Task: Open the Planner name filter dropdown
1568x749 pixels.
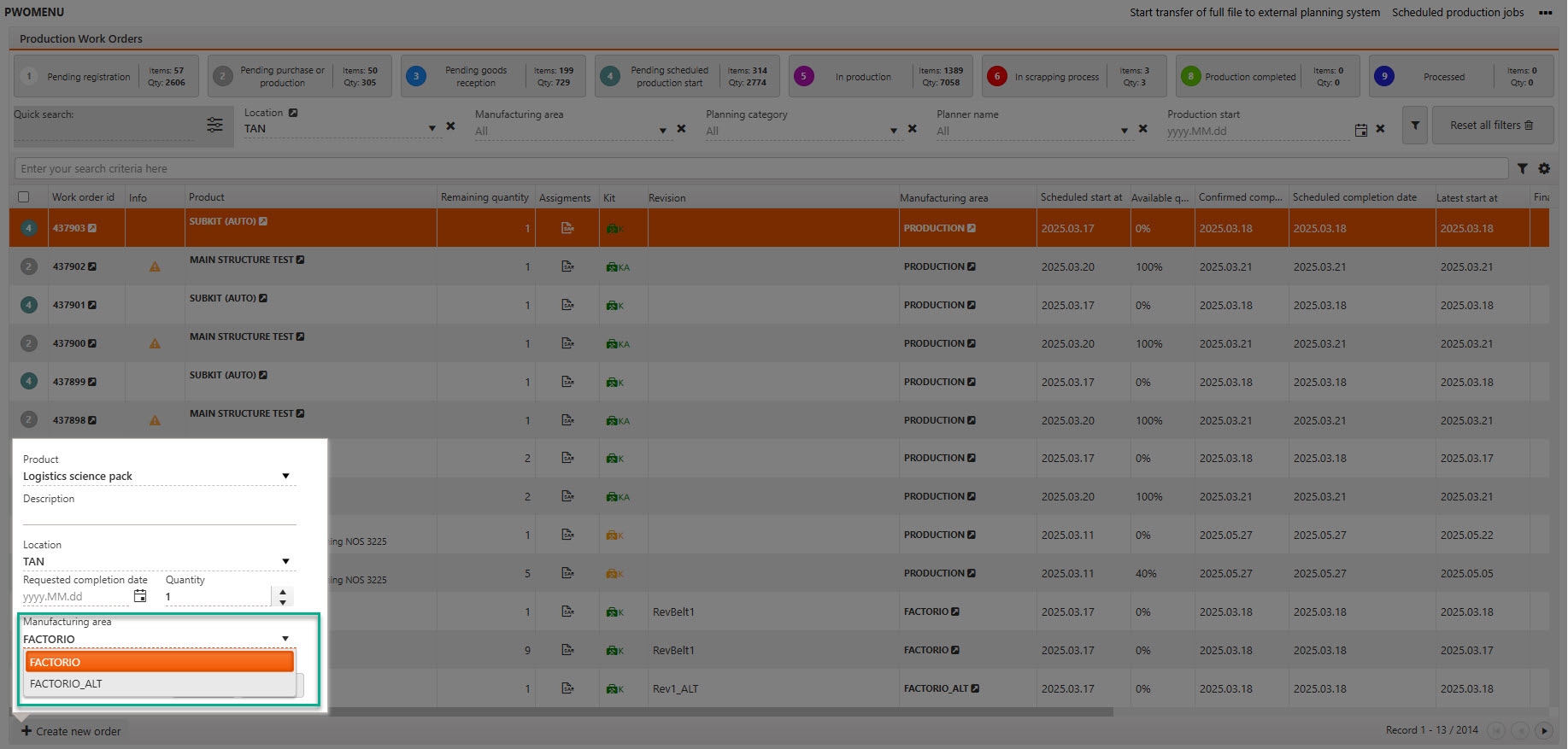Action: click(x=1124, y=131)
